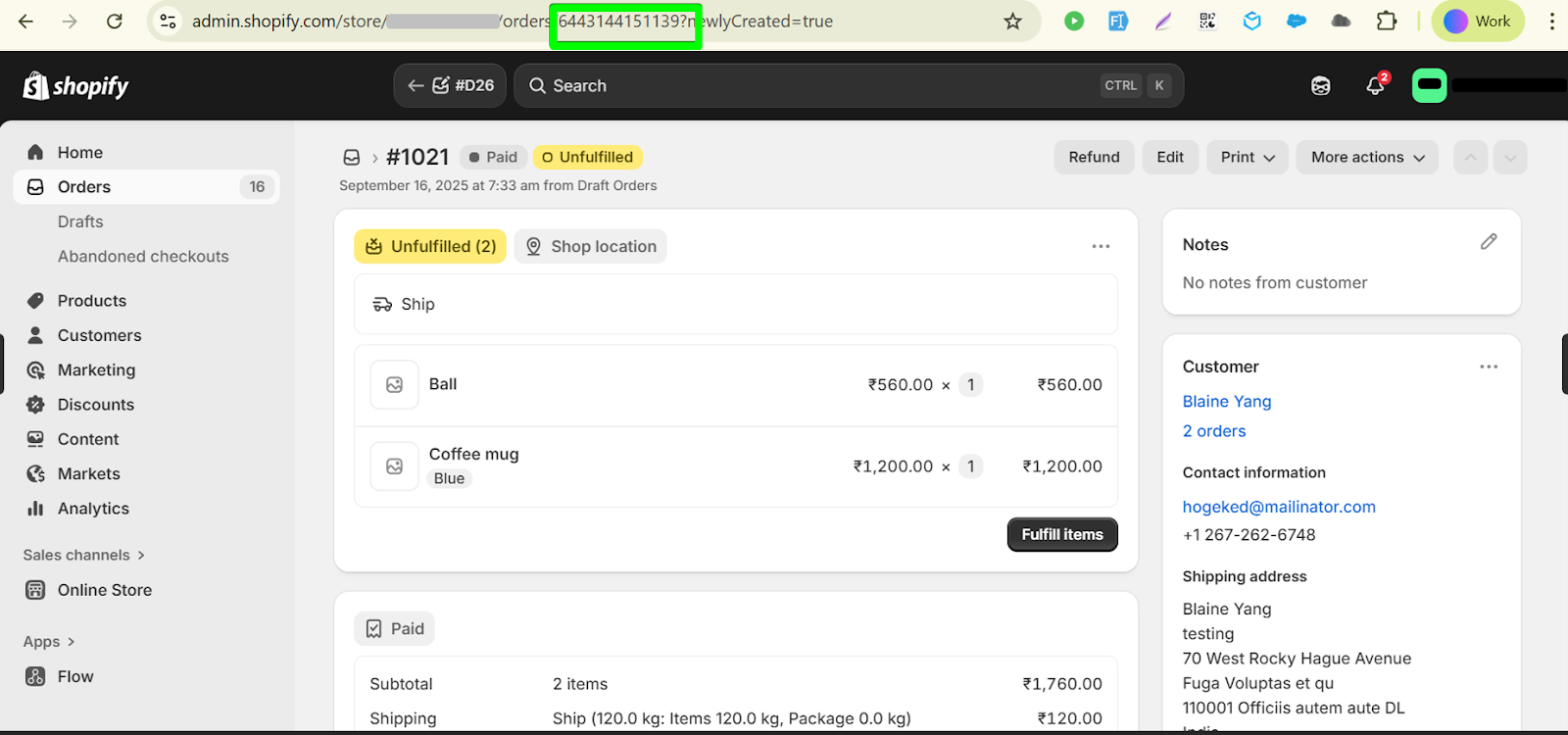Click the green play extension icon
Image resolution: width=1568 pixels, height=735 pixels.
(1074, 21)
